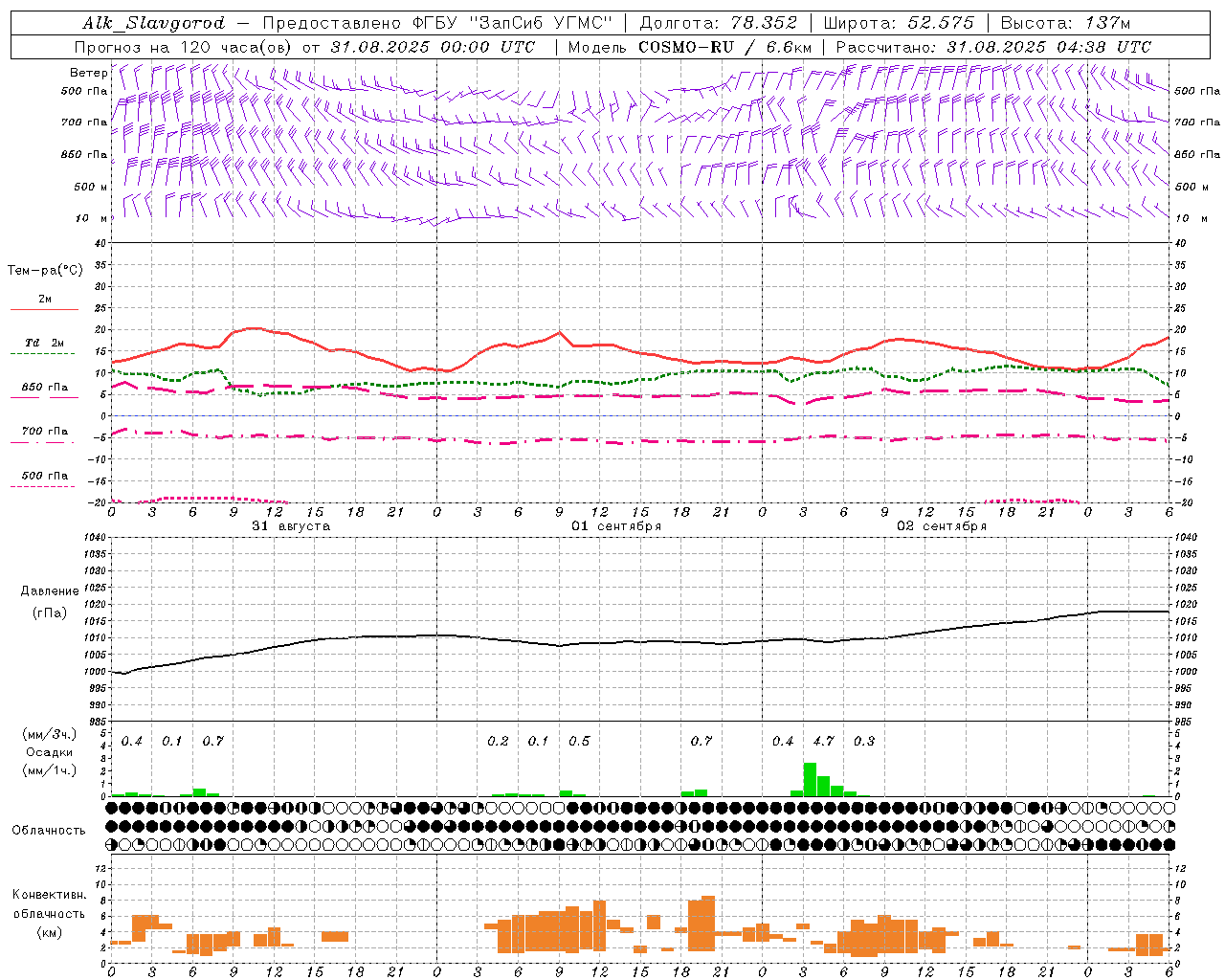The image size is (1225, 980).
Task: Click the date label 01 сентября
Action: click(616, 526)
